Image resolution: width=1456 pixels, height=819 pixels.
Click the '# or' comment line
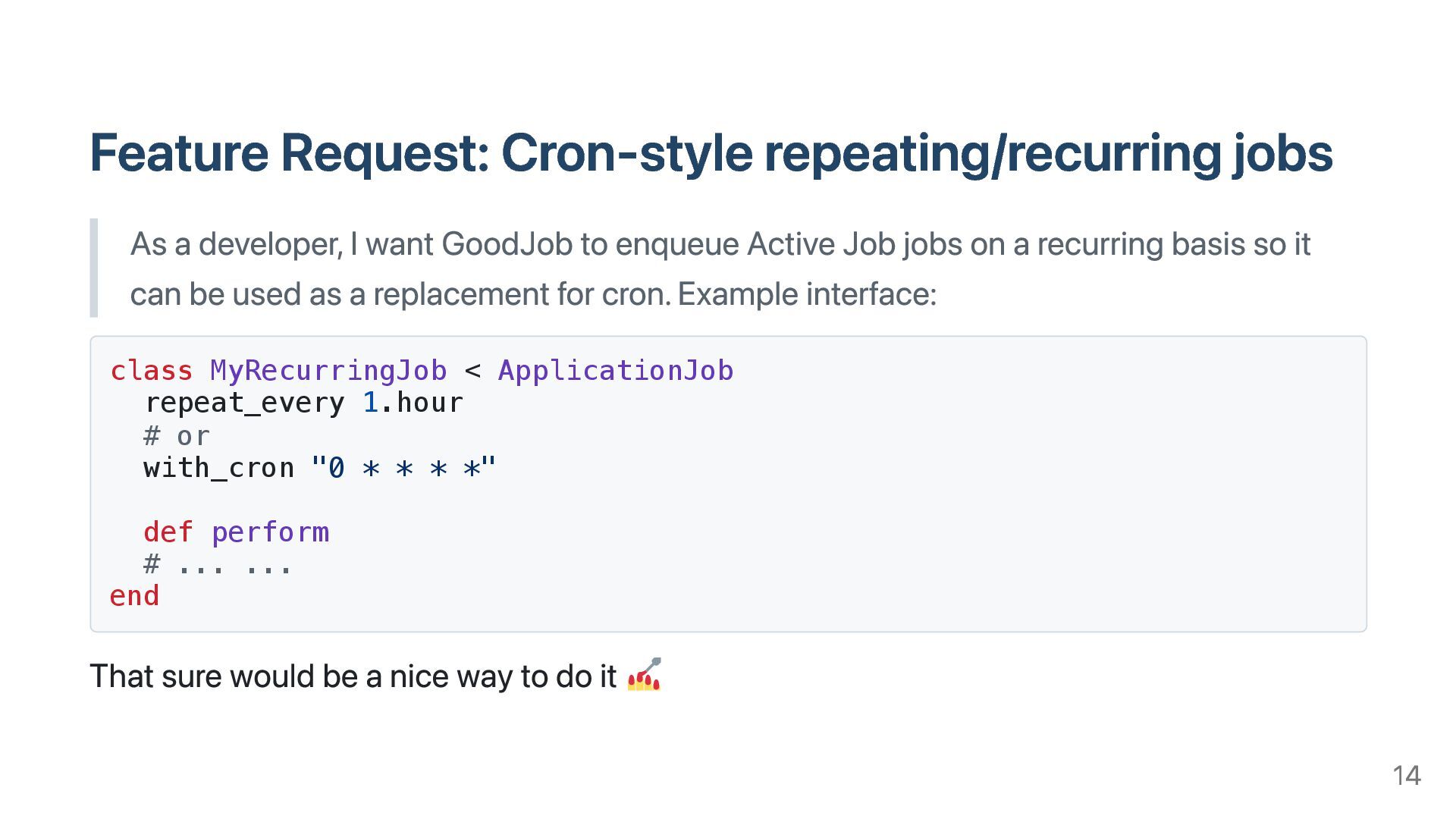176,436
